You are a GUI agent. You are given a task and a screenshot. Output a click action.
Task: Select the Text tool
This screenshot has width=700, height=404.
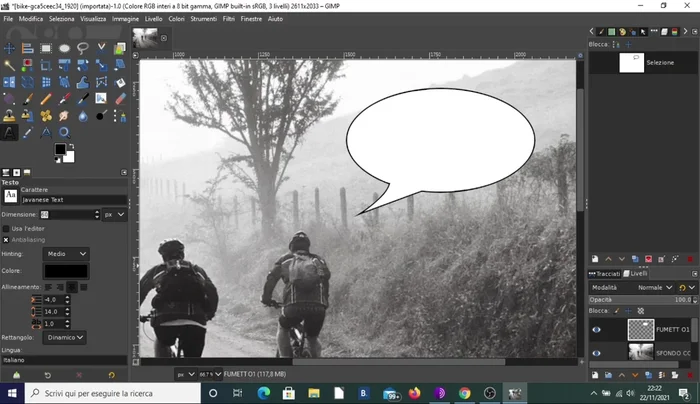(x=9, y=132)
